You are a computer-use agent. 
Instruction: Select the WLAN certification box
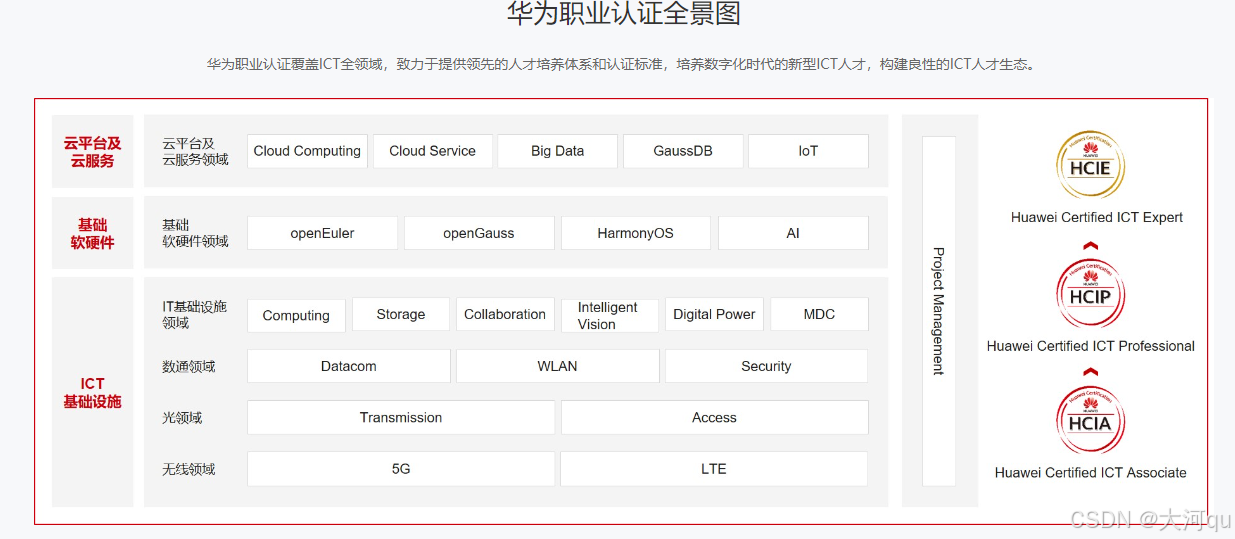[x=558, y=366]
